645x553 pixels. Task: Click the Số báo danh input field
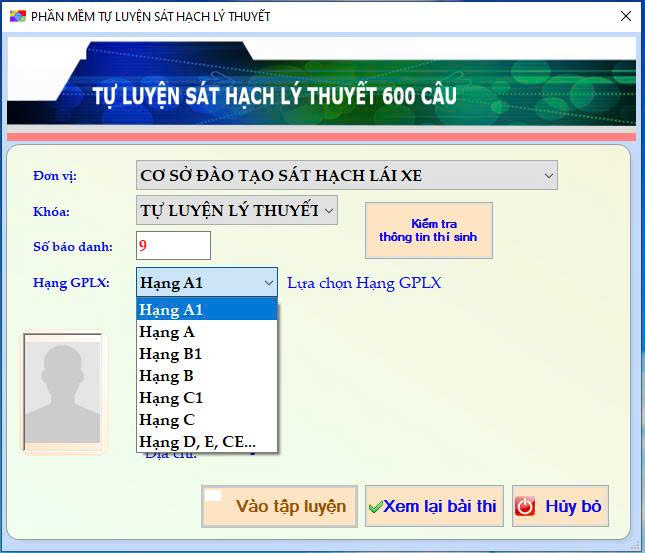pos(173,245)
